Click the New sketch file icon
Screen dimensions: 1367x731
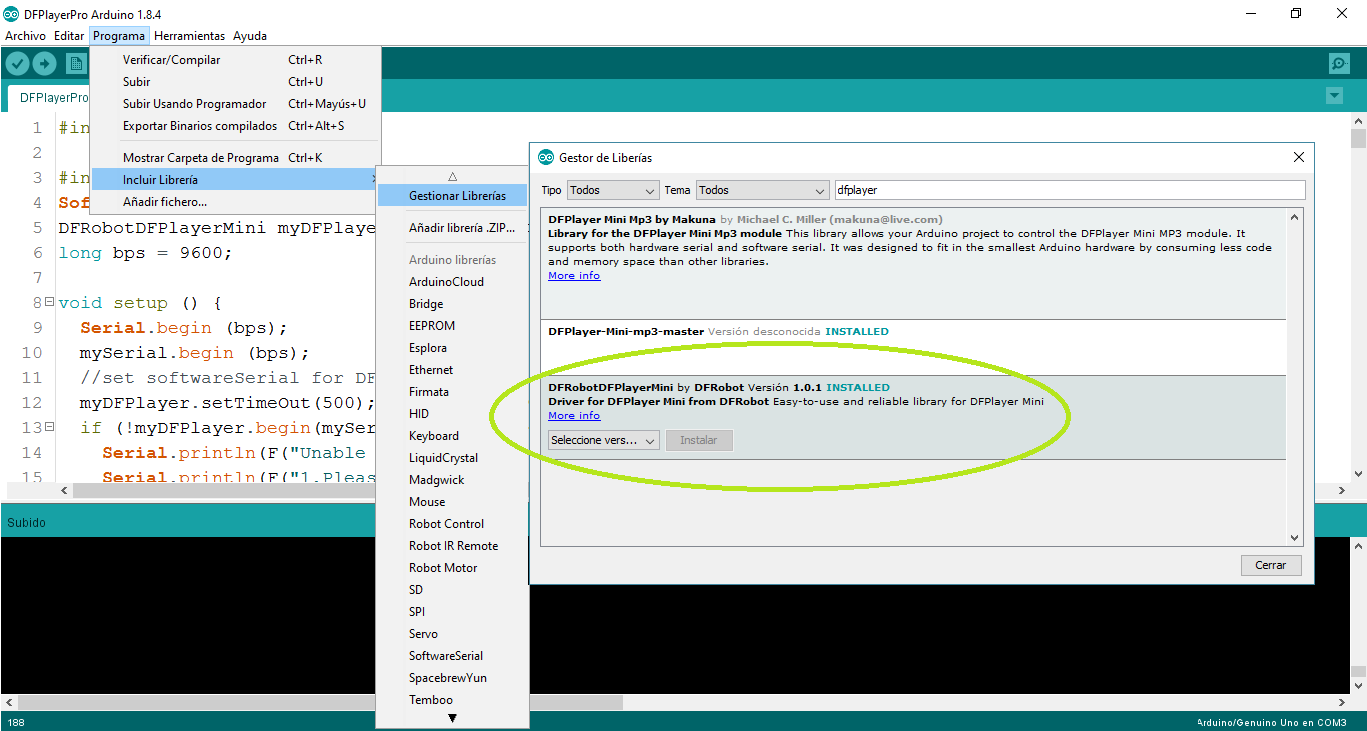click(77, 64)
